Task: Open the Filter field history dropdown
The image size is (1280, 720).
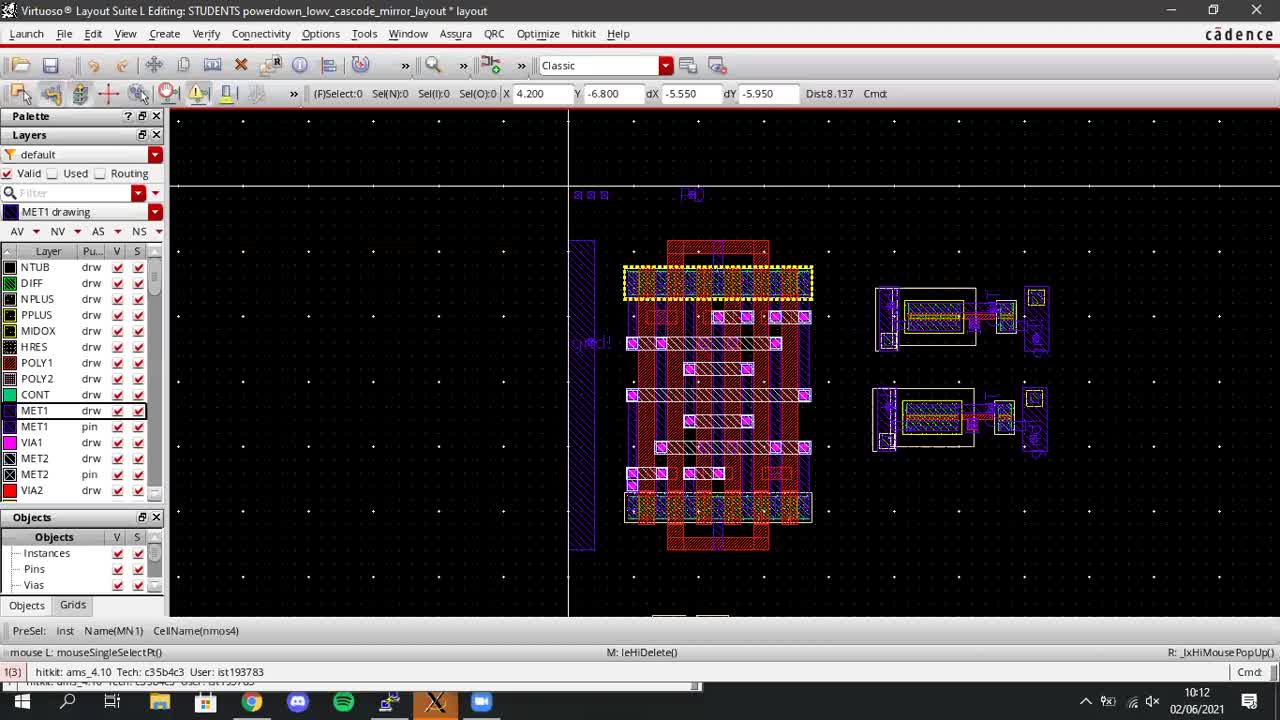Action: (x=139, y=193)
